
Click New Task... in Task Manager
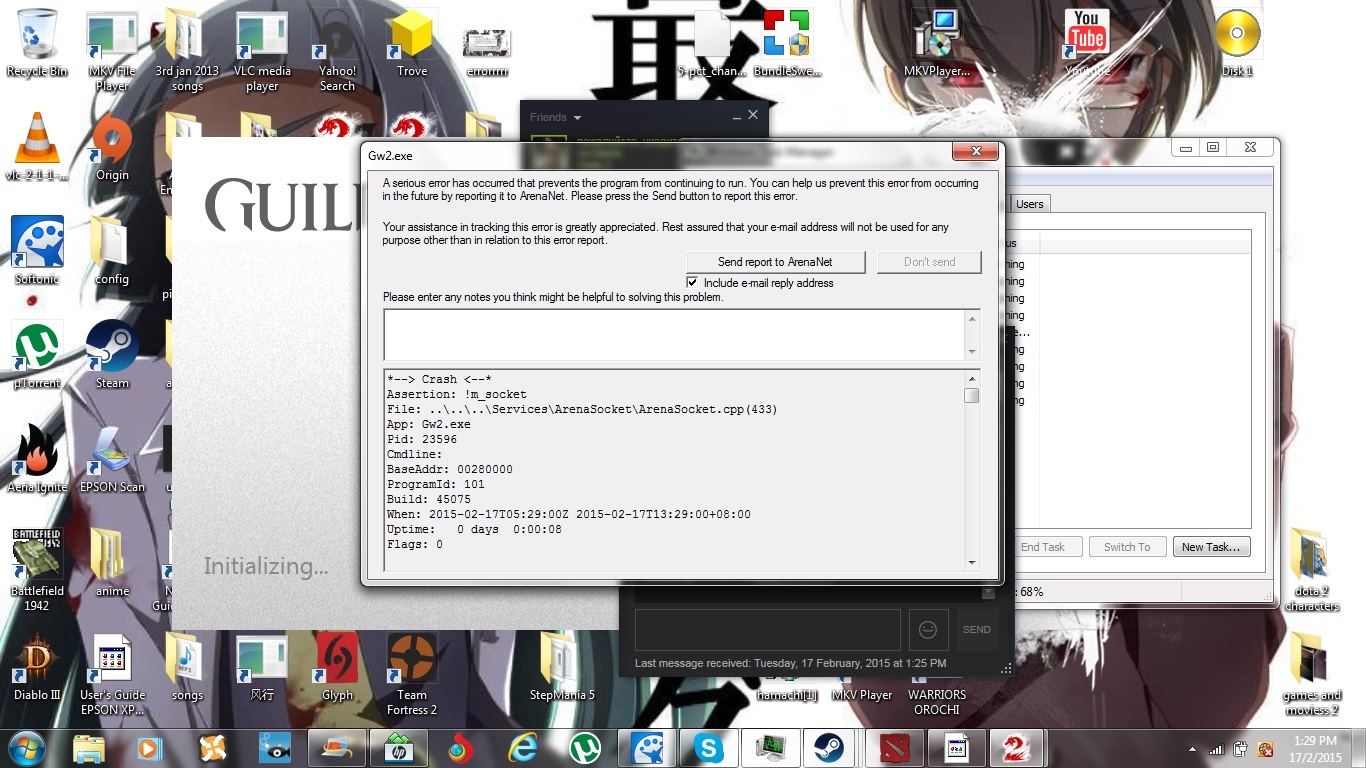coord(1210,547)
